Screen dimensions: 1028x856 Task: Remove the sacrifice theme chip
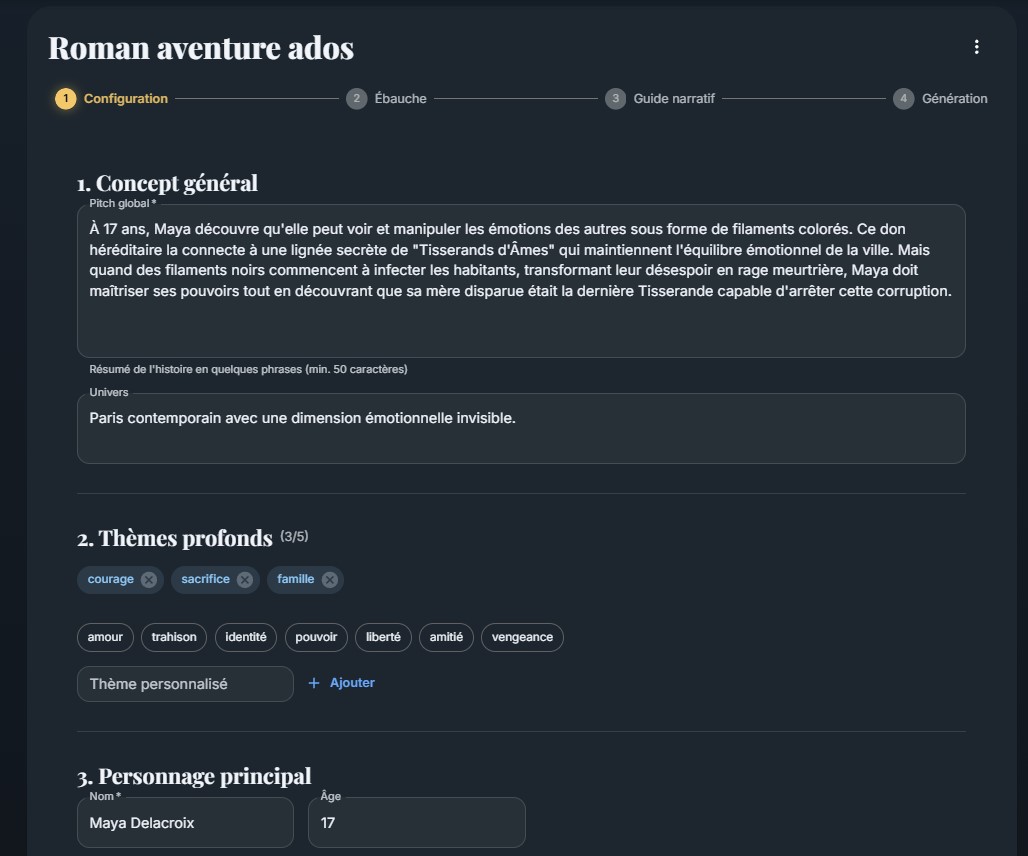pos(245,580)
